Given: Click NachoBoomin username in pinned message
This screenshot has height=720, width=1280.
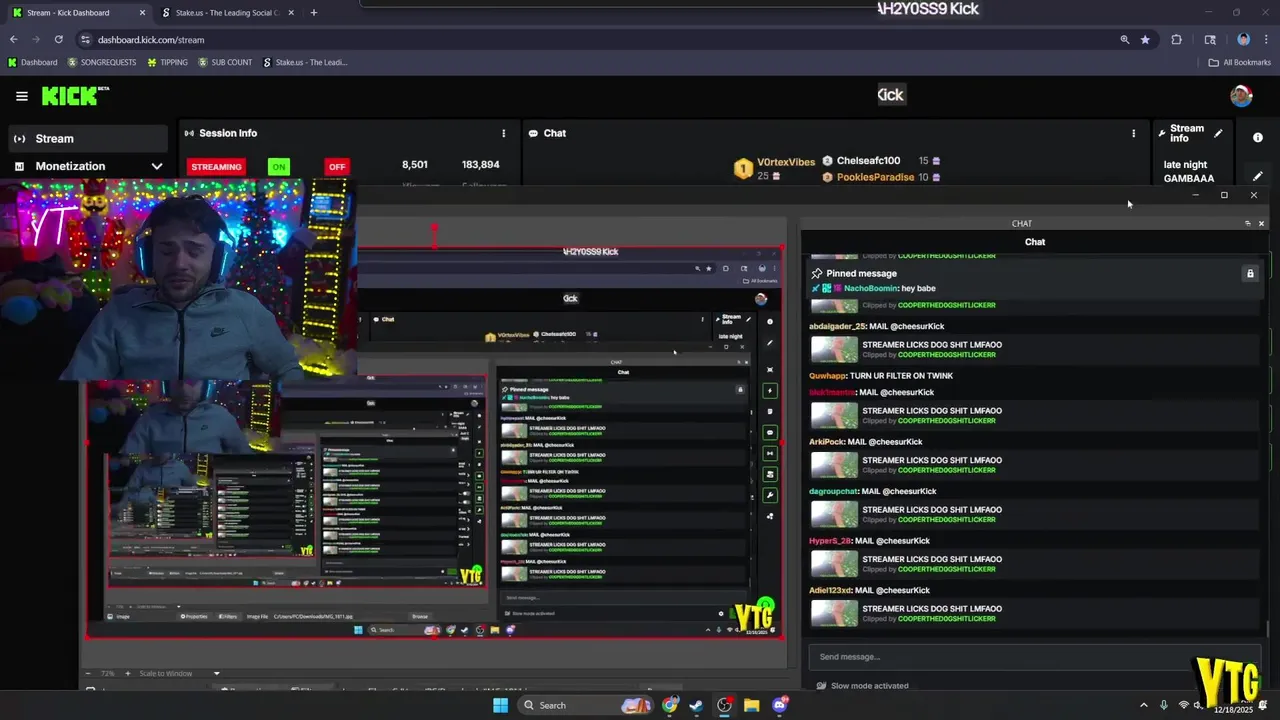Looking at the screenshot, I should tap(870, 288).
